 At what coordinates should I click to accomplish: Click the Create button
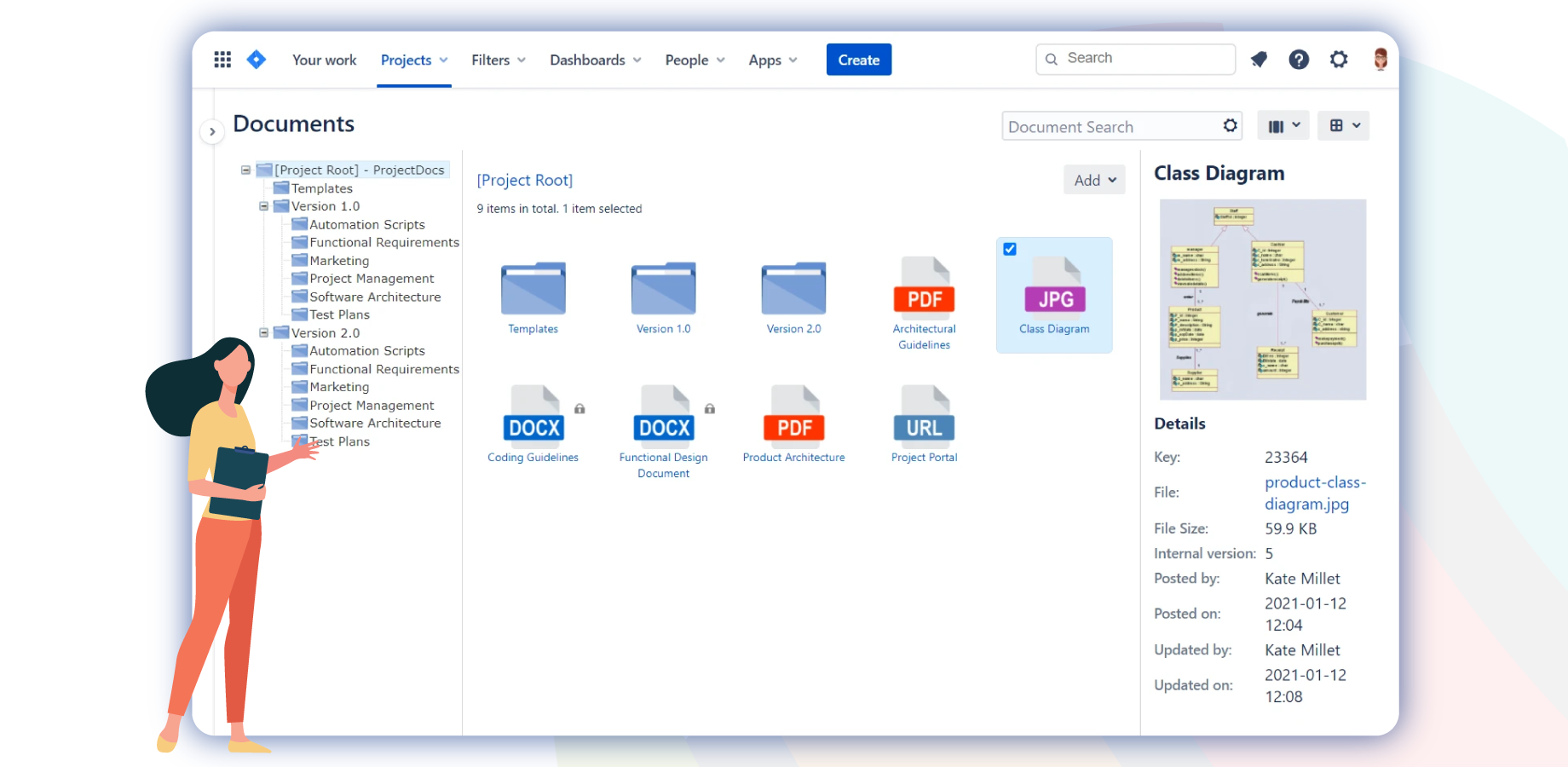858,60
